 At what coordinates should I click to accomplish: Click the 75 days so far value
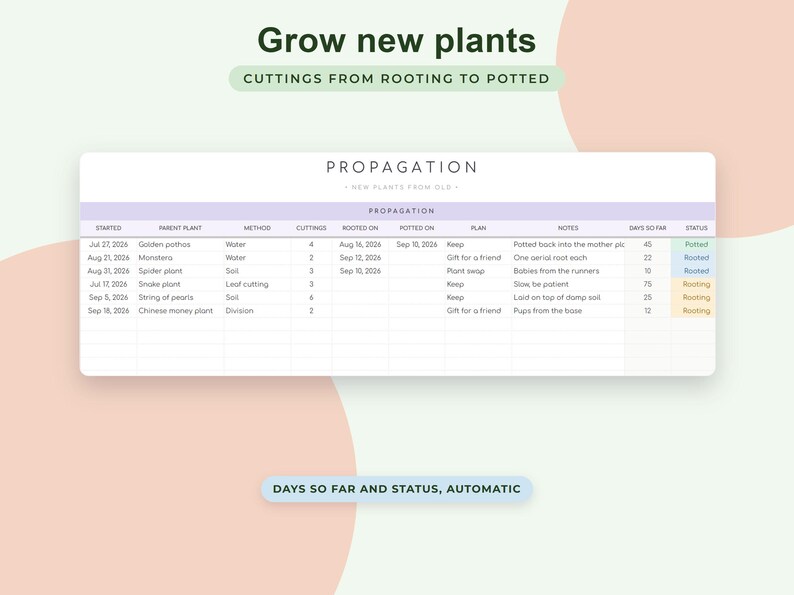pos(648,284)
